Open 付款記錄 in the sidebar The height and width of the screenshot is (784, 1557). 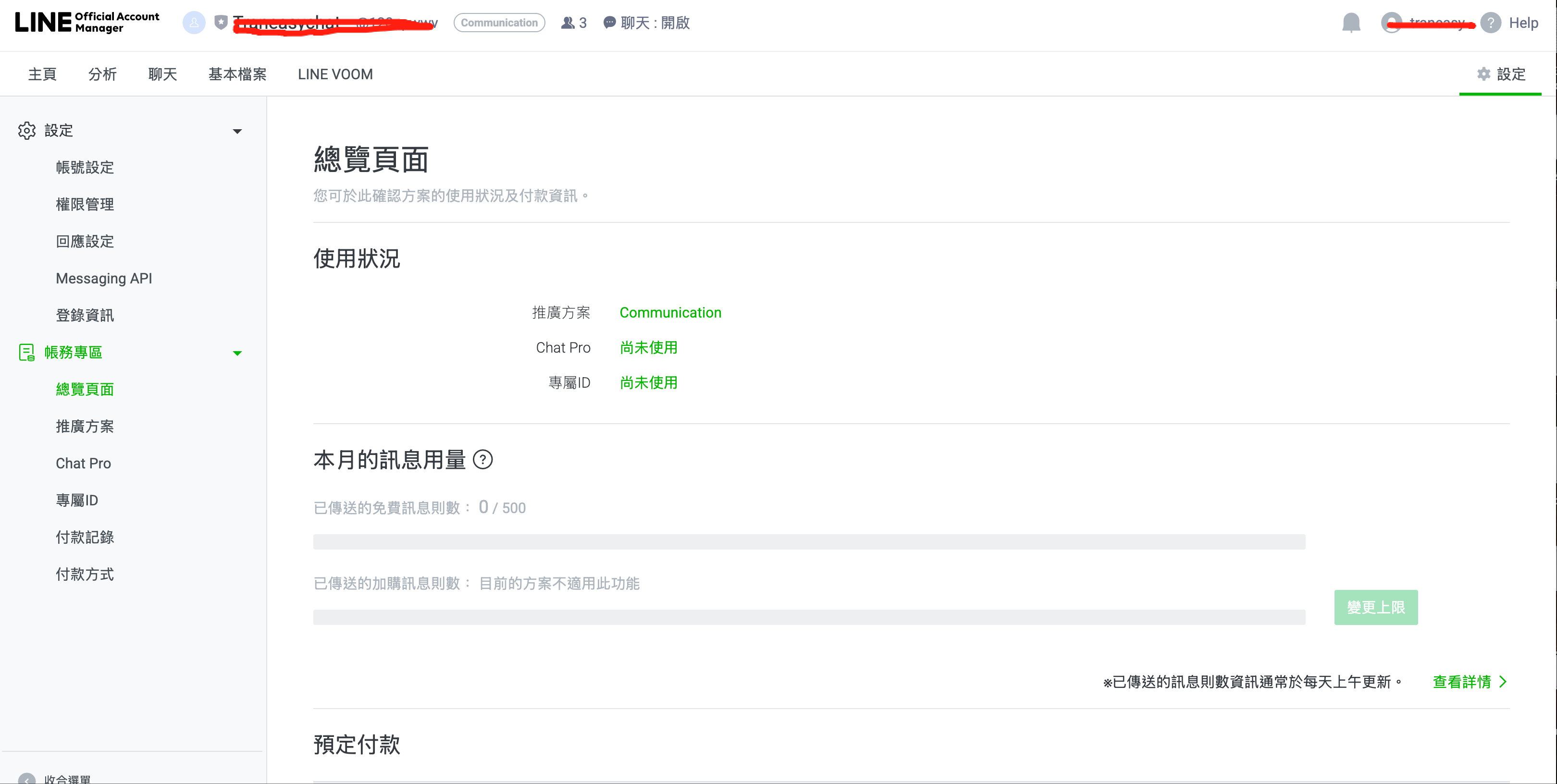click(x=85, y=537)
